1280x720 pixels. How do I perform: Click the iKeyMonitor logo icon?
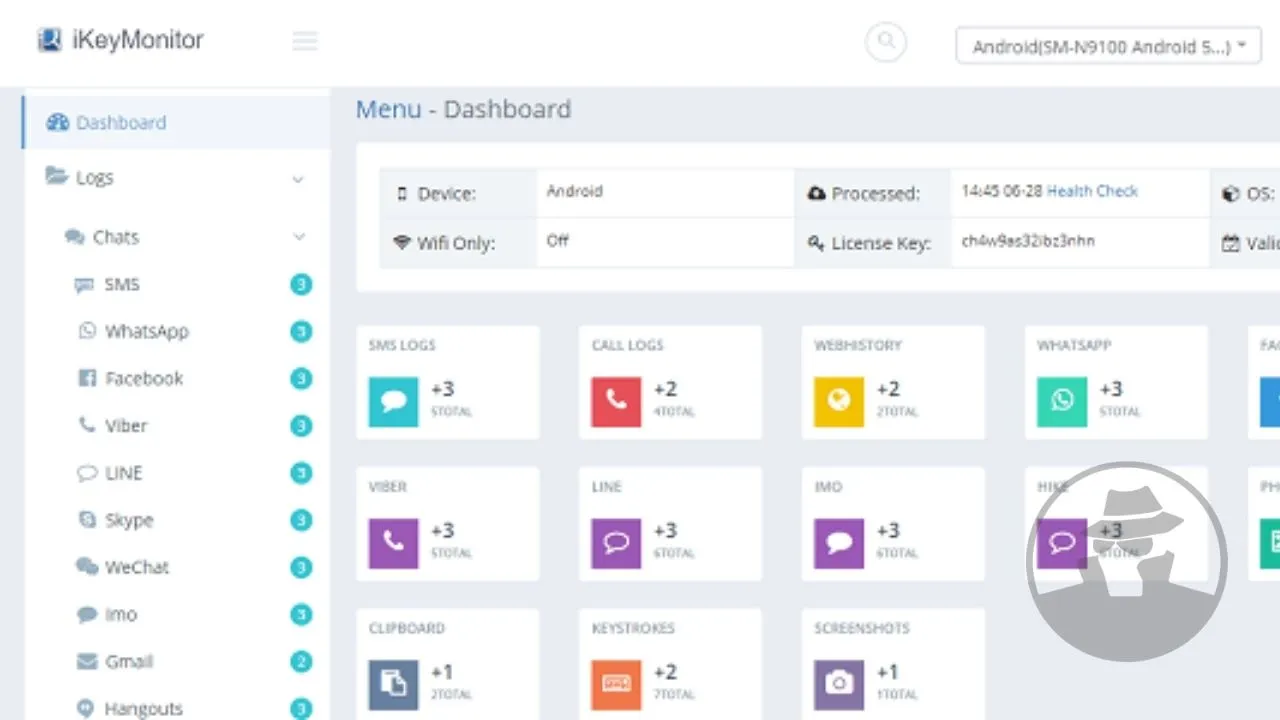tap(50, 41)
